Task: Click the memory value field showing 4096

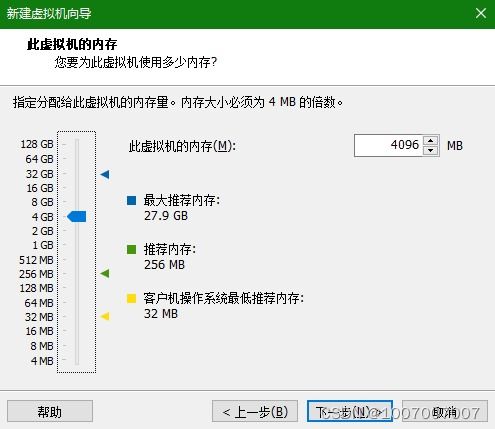Action: [x=388, y=145]
